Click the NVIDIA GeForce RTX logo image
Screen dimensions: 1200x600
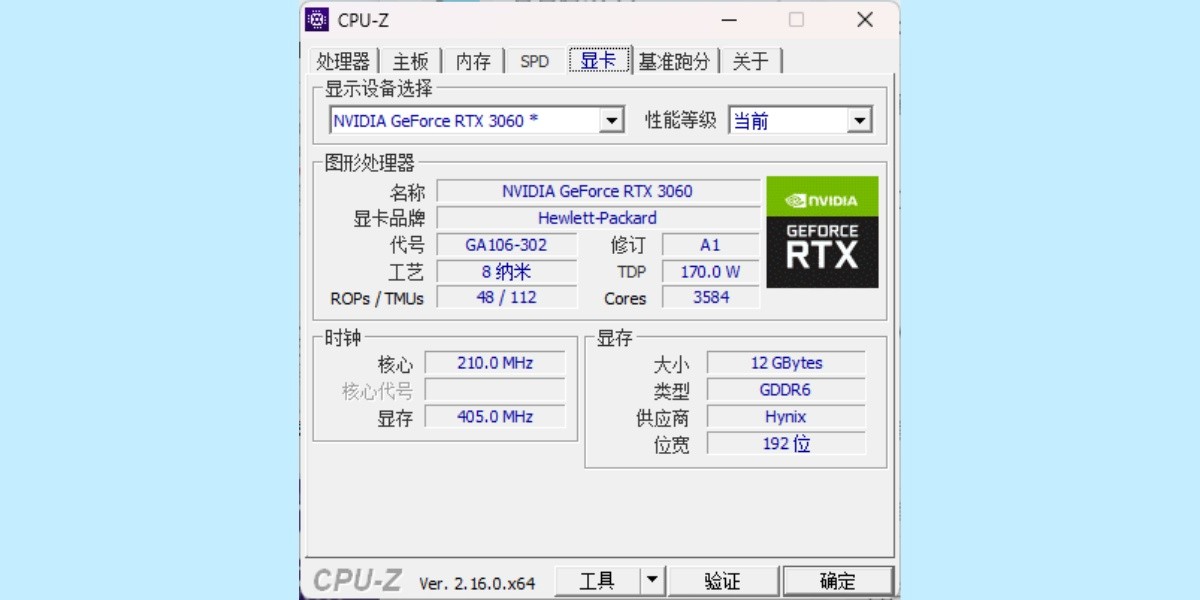tap(822, 232)
